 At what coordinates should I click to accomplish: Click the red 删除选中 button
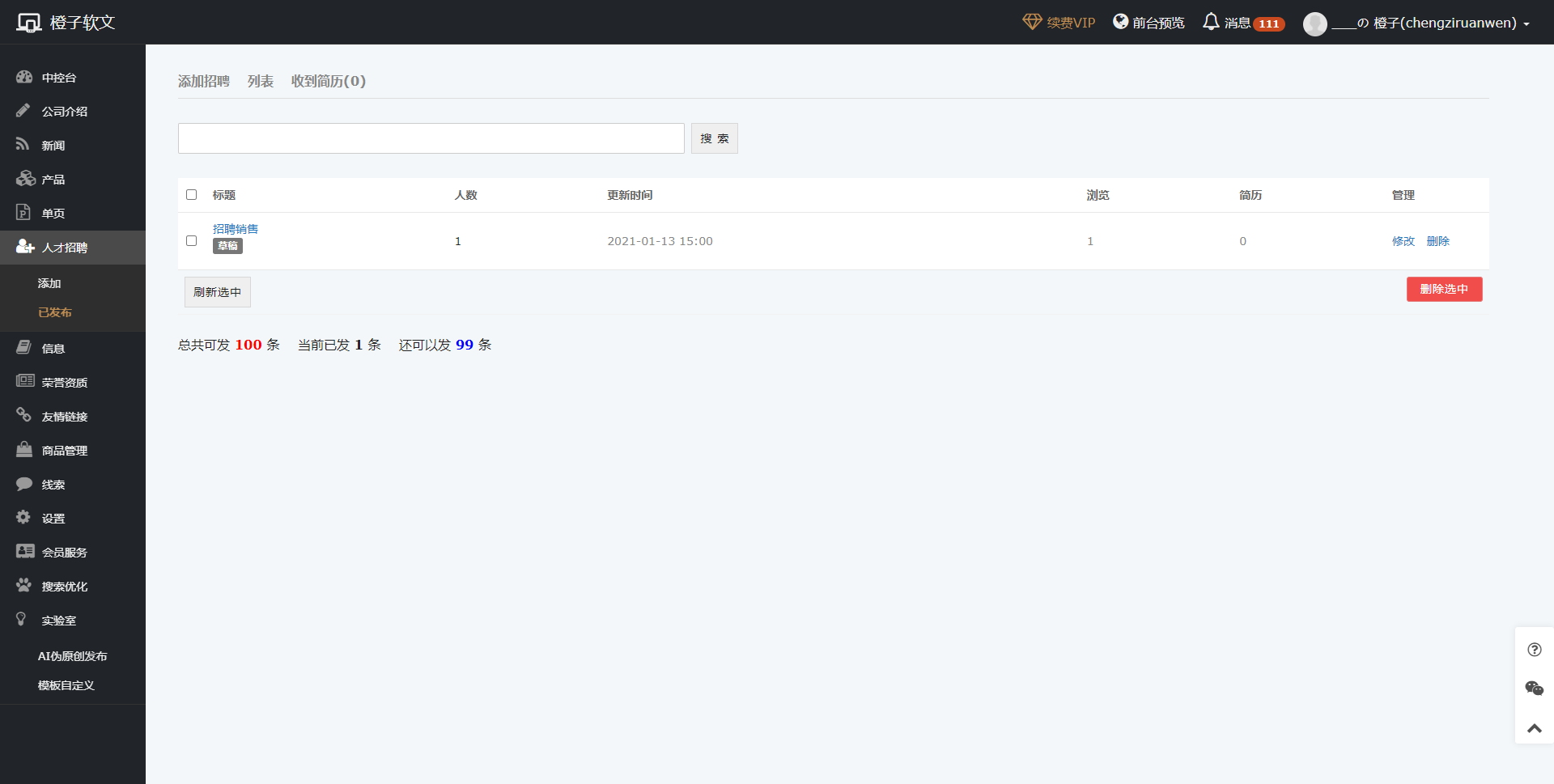pyautogui.click(x=1445, y=290)
